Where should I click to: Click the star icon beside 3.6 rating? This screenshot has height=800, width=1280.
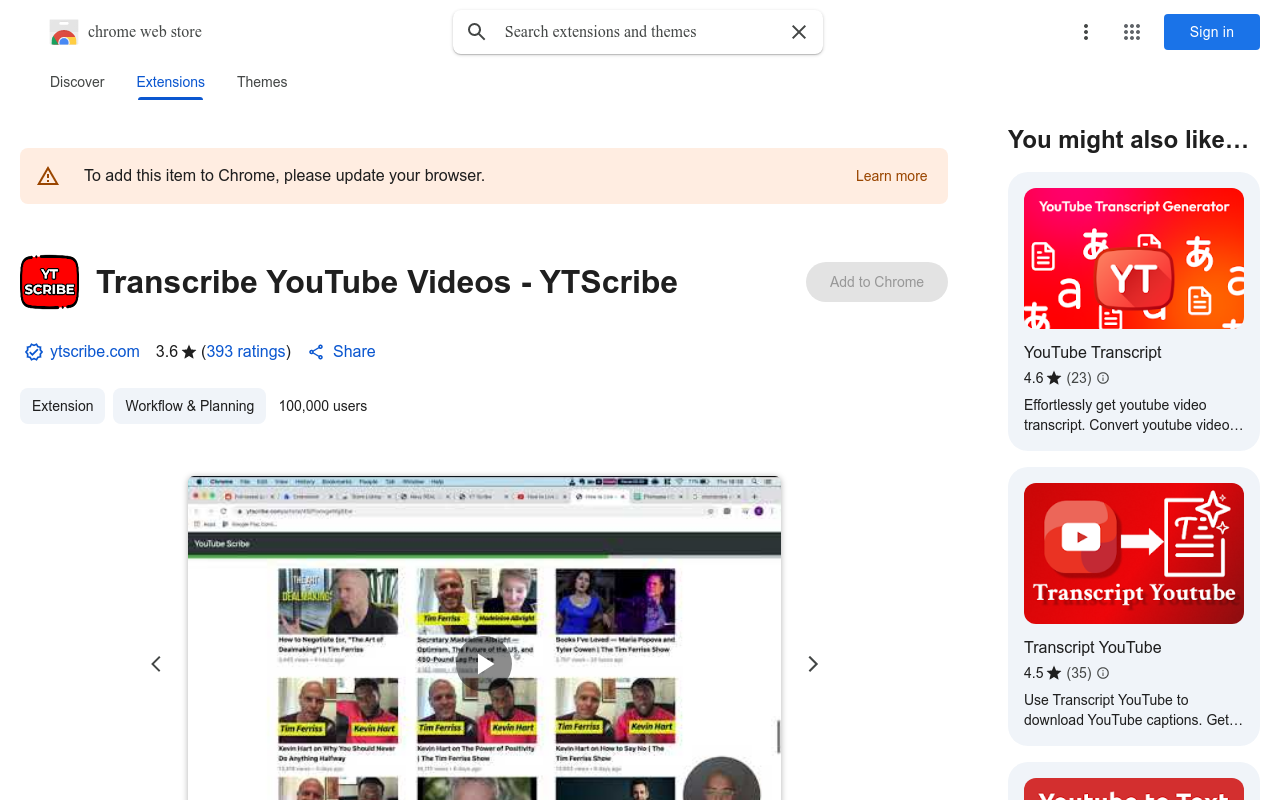pos(189,352)
